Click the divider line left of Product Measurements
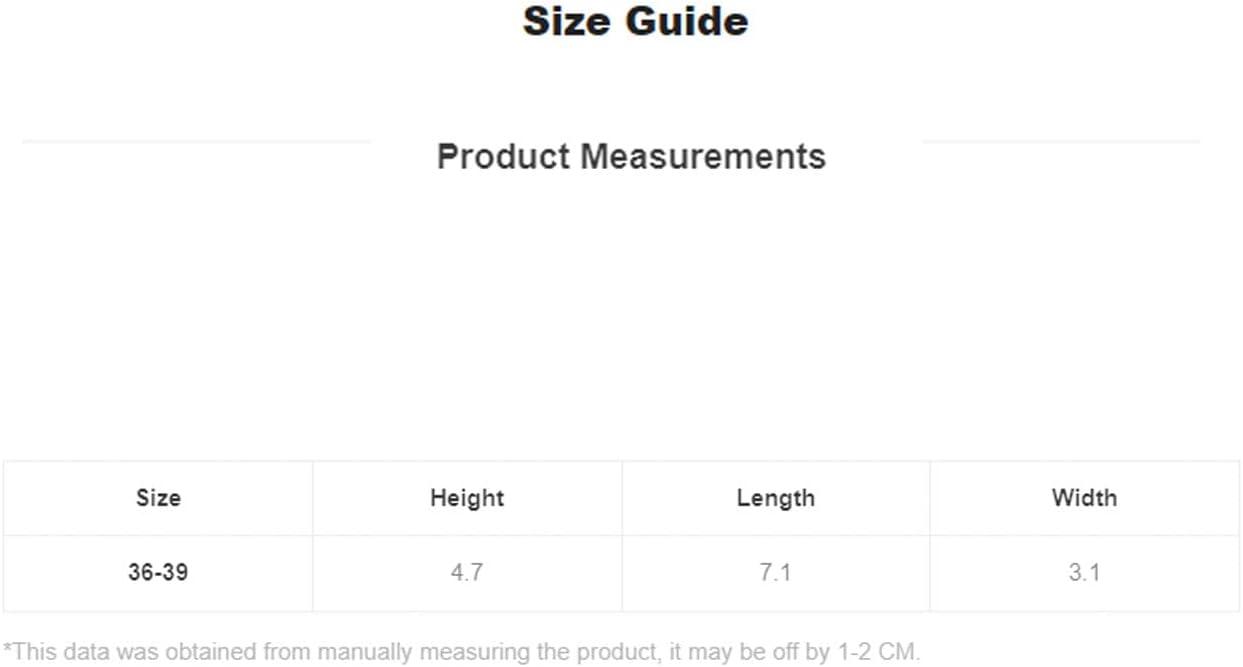 pyautogui.click(x=196, y=142)
